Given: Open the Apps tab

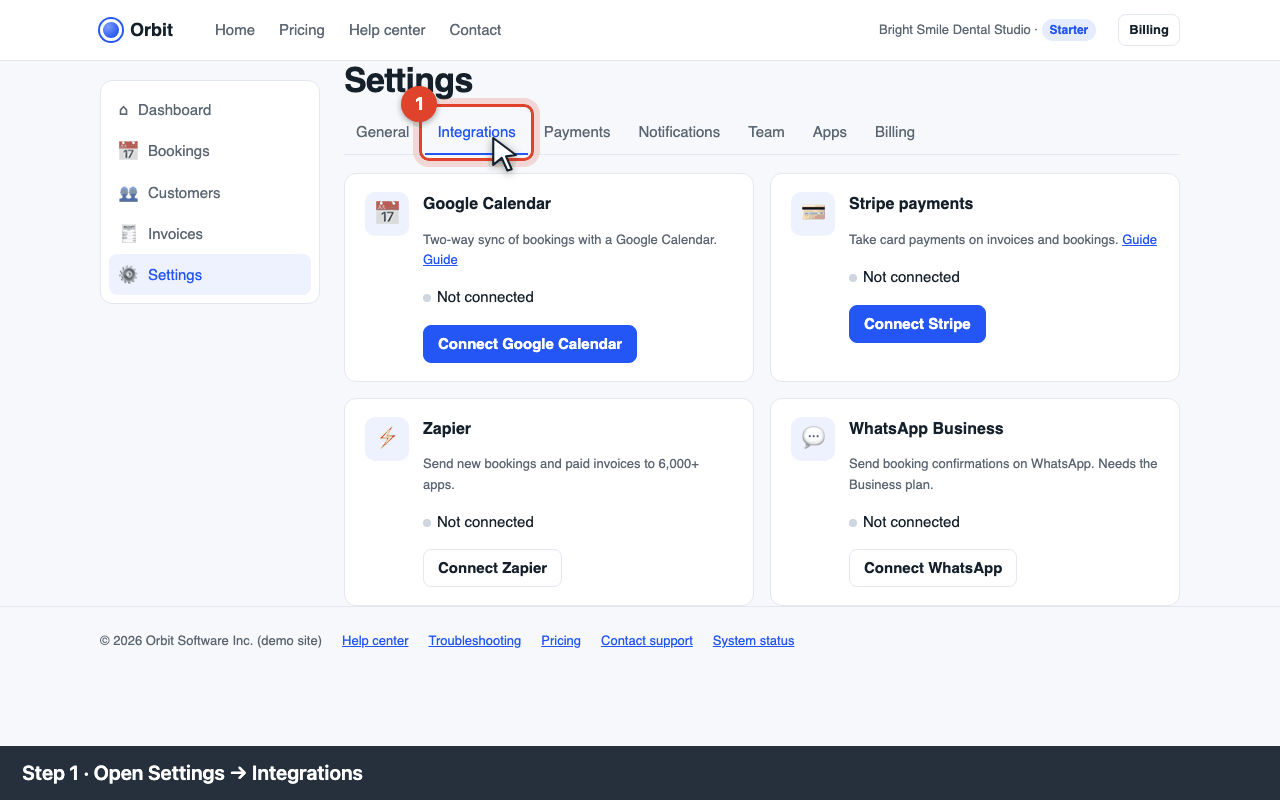Looking at the screenshot, I should click(x=829, y=132).
